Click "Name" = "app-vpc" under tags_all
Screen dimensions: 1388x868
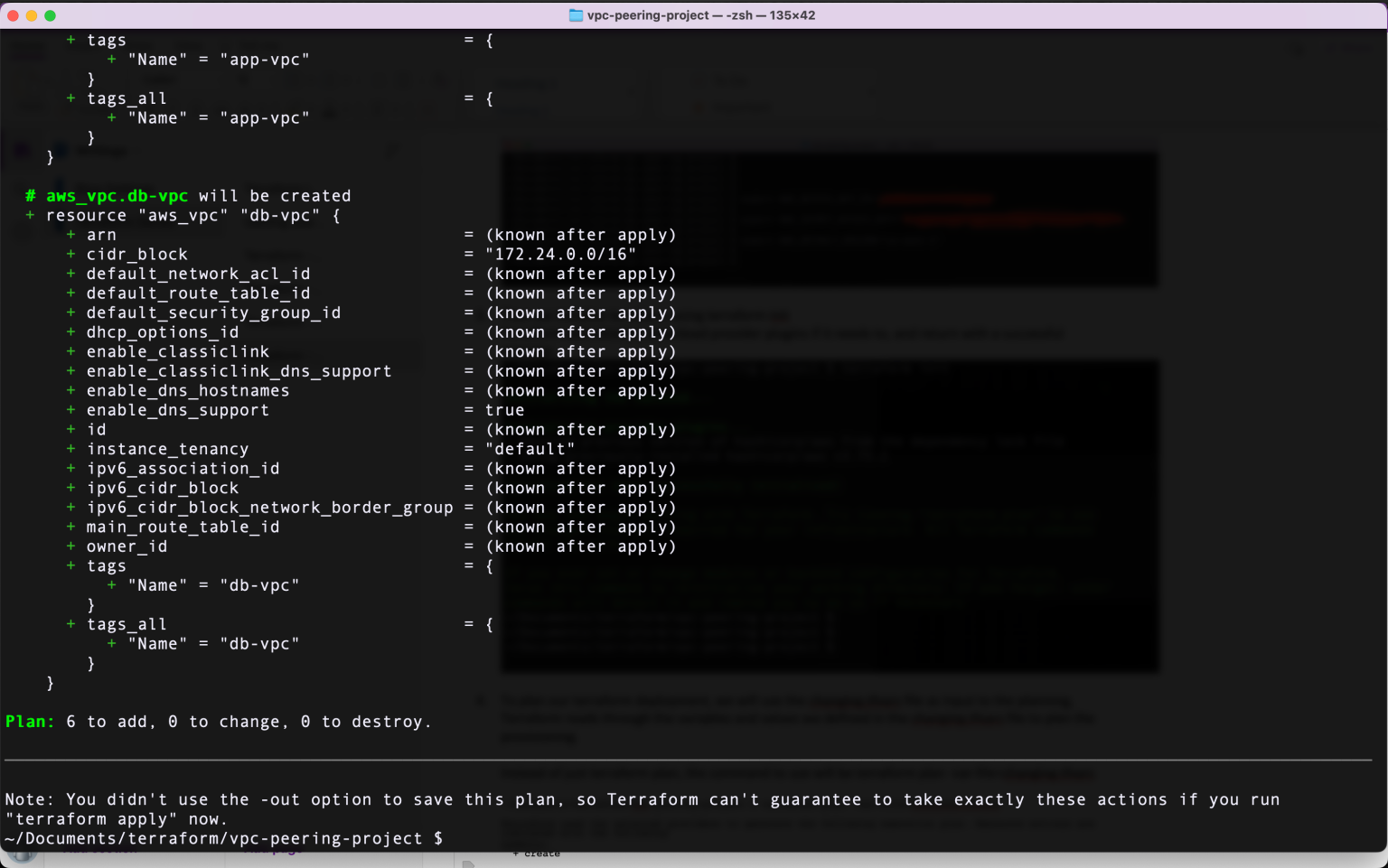click(219, 118)
